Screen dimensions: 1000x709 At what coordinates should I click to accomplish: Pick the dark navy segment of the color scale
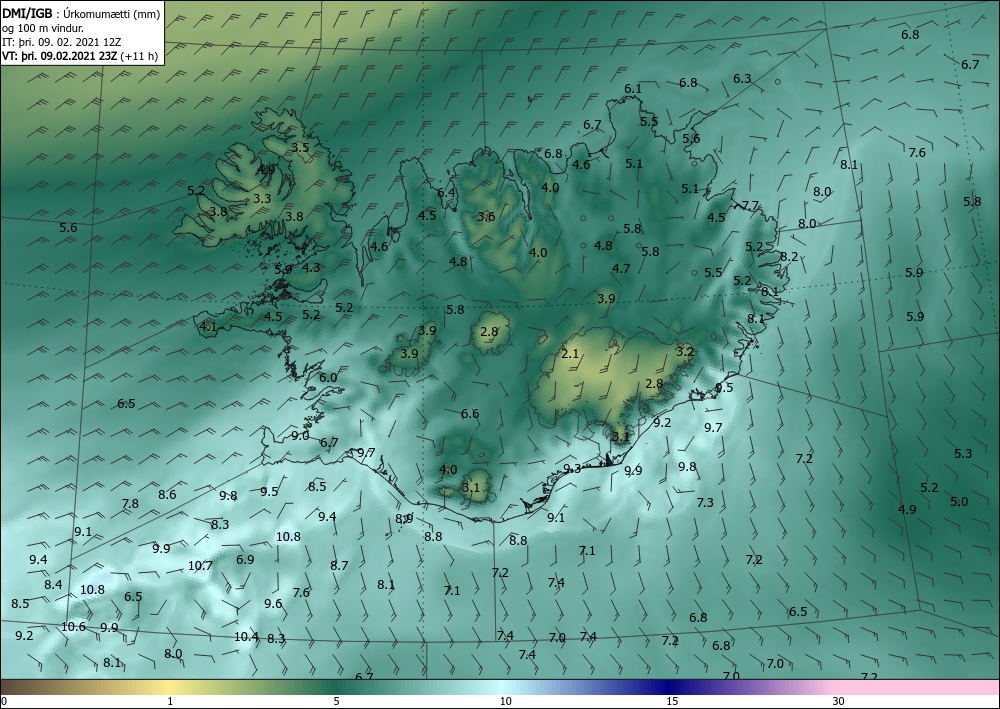point(666,687)
